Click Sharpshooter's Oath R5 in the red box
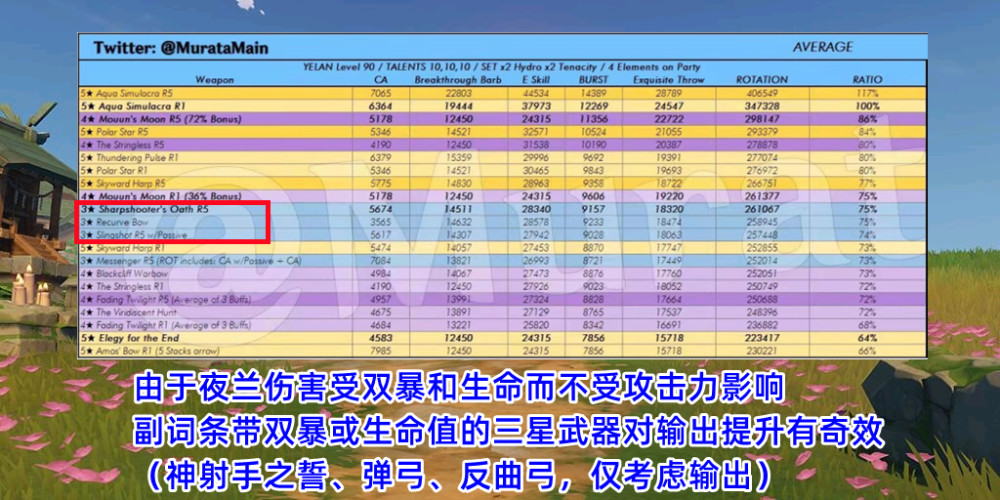Screen dimensions: 1000x500 (x=144, y=210)
